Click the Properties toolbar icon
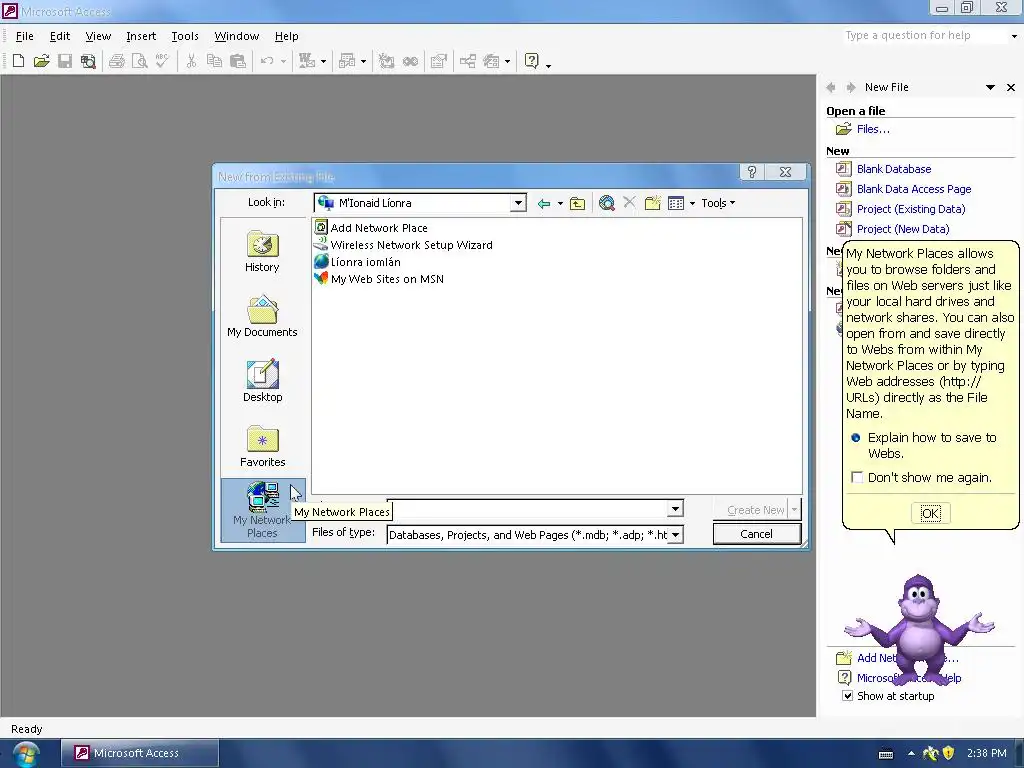 [x=439, y=61]
